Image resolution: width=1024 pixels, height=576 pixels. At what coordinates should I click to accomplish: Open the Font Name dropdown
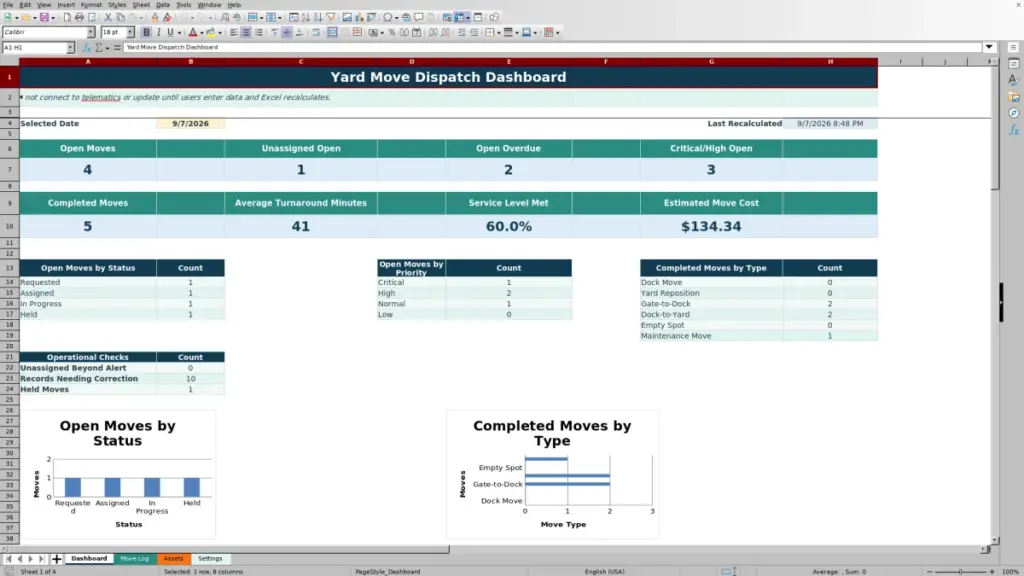click(x=90, y=32)
